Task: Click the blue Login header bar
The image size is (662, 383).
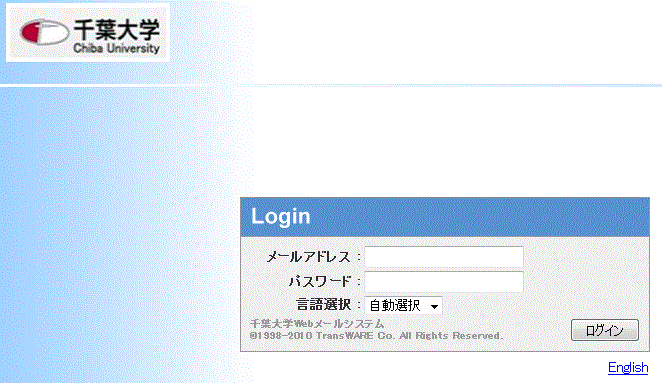Action: pos(445,217)
